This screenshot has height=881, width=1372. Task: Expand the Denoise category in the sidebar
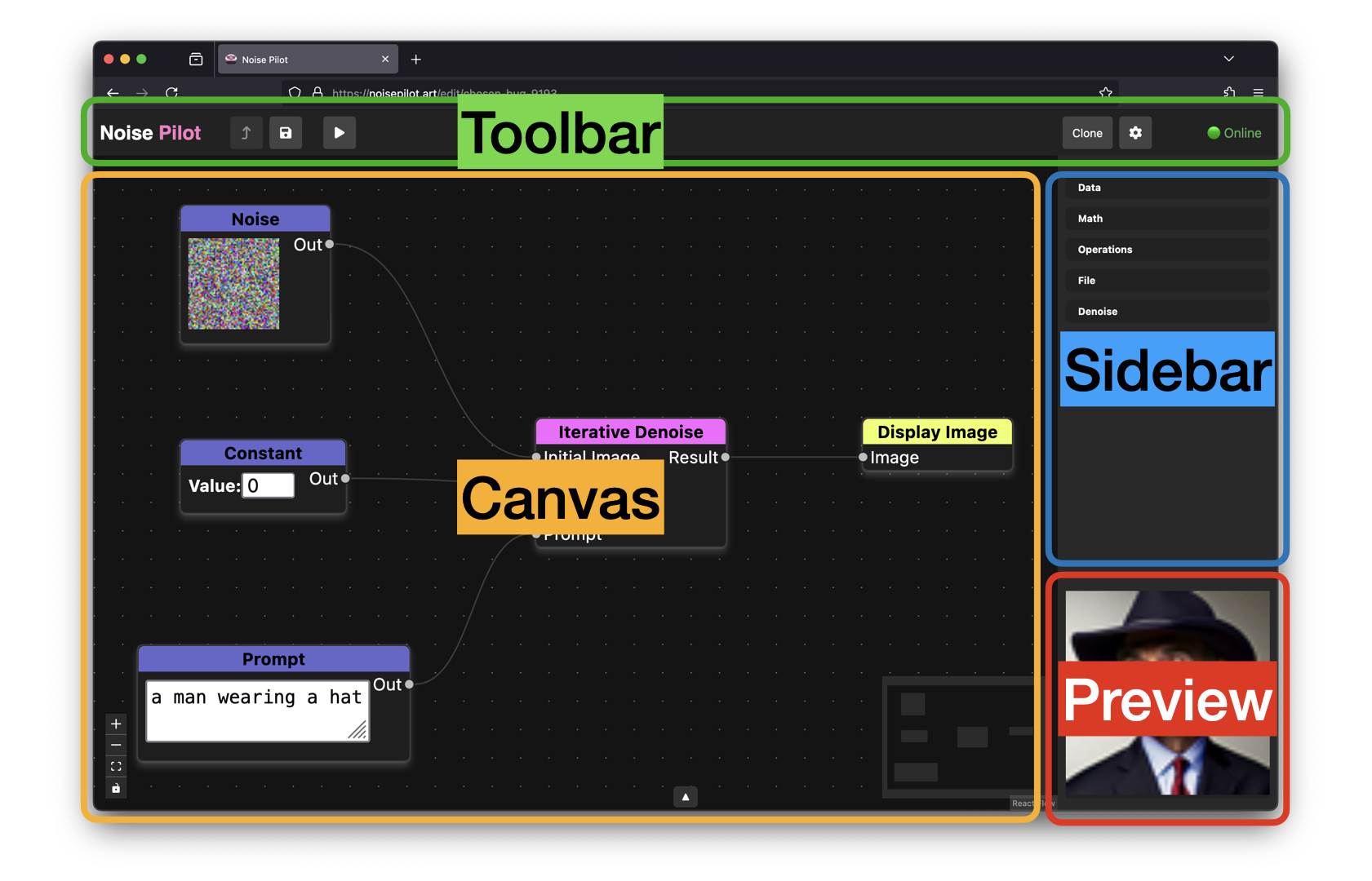click(x=1167, y=311)
